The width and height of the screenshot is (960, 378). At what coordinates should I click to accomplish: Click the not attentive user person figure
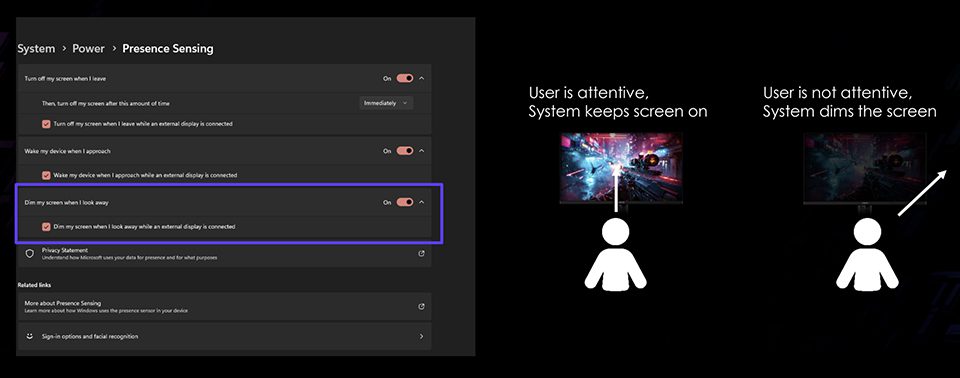point(868,254)
